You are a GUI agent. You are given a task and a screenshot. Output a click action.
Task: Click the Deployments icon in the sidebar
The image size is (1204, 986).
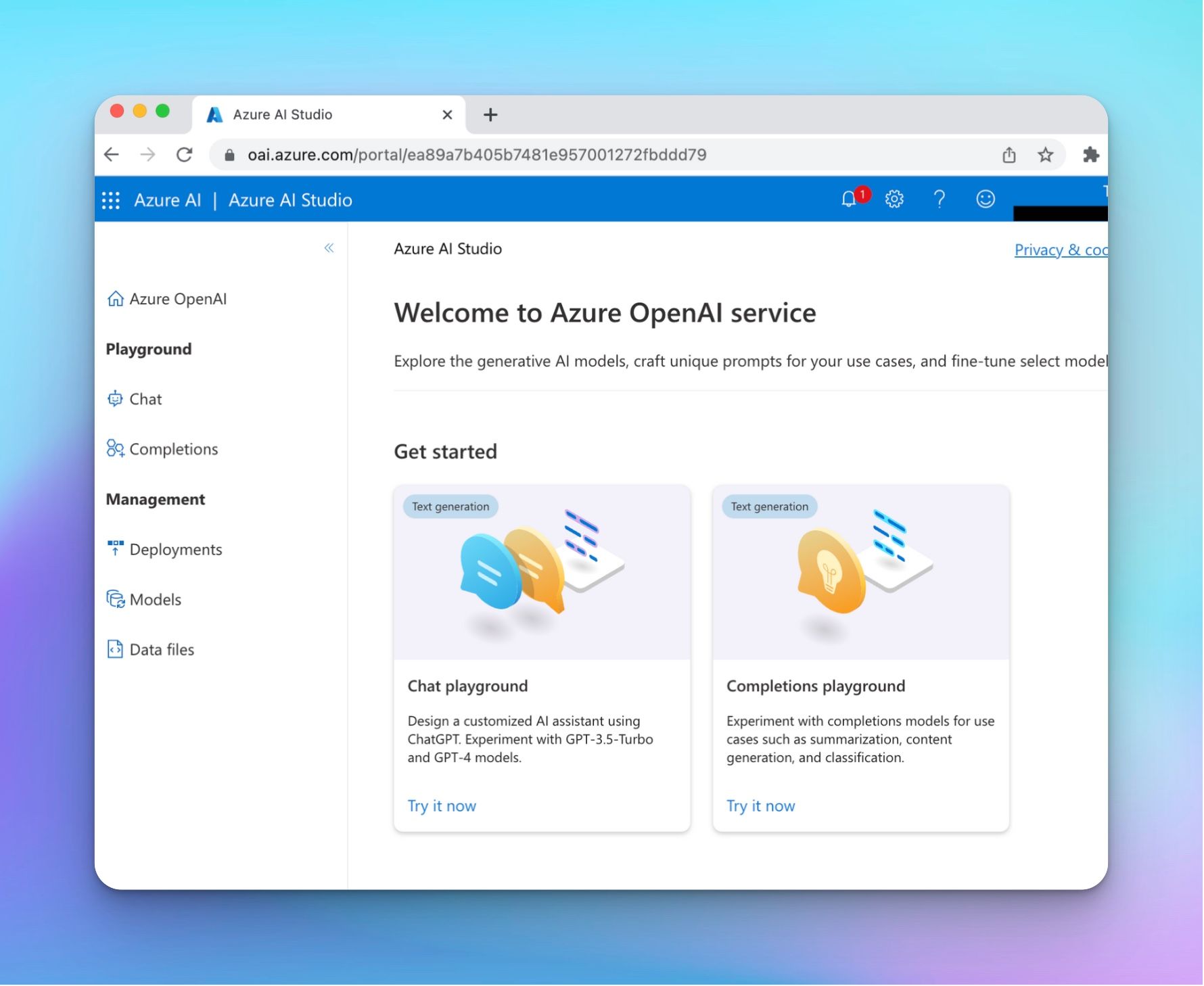[x=116, y=548]
